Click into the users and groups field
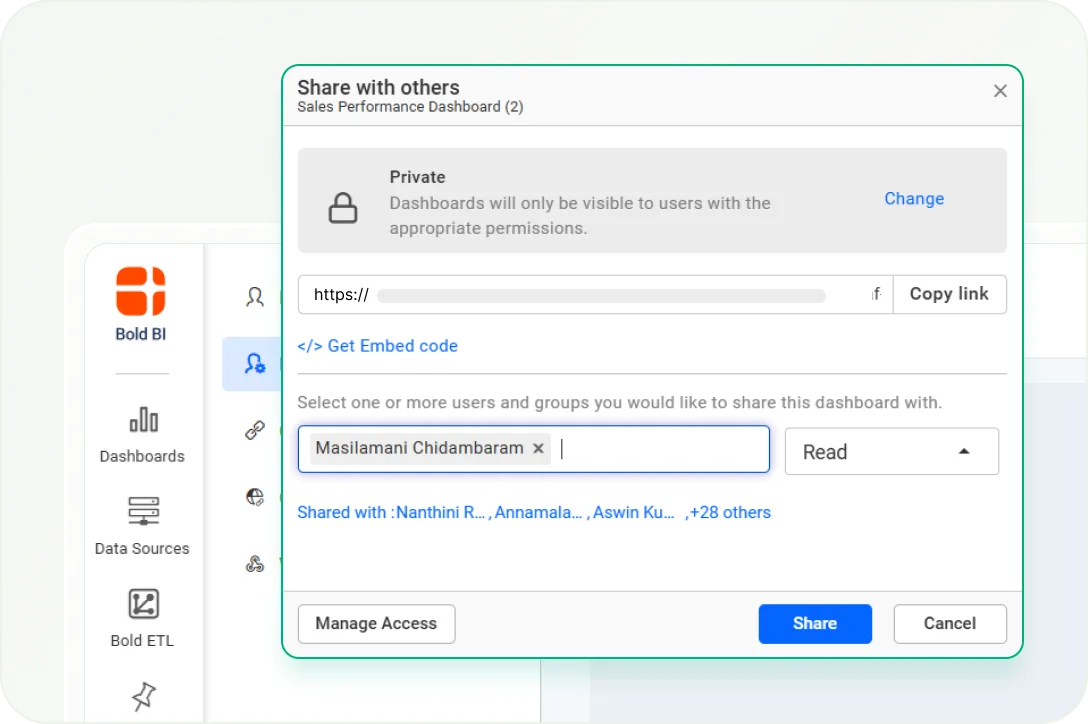The width and height of the screenshot is (1088, 724). pos(660,449)
